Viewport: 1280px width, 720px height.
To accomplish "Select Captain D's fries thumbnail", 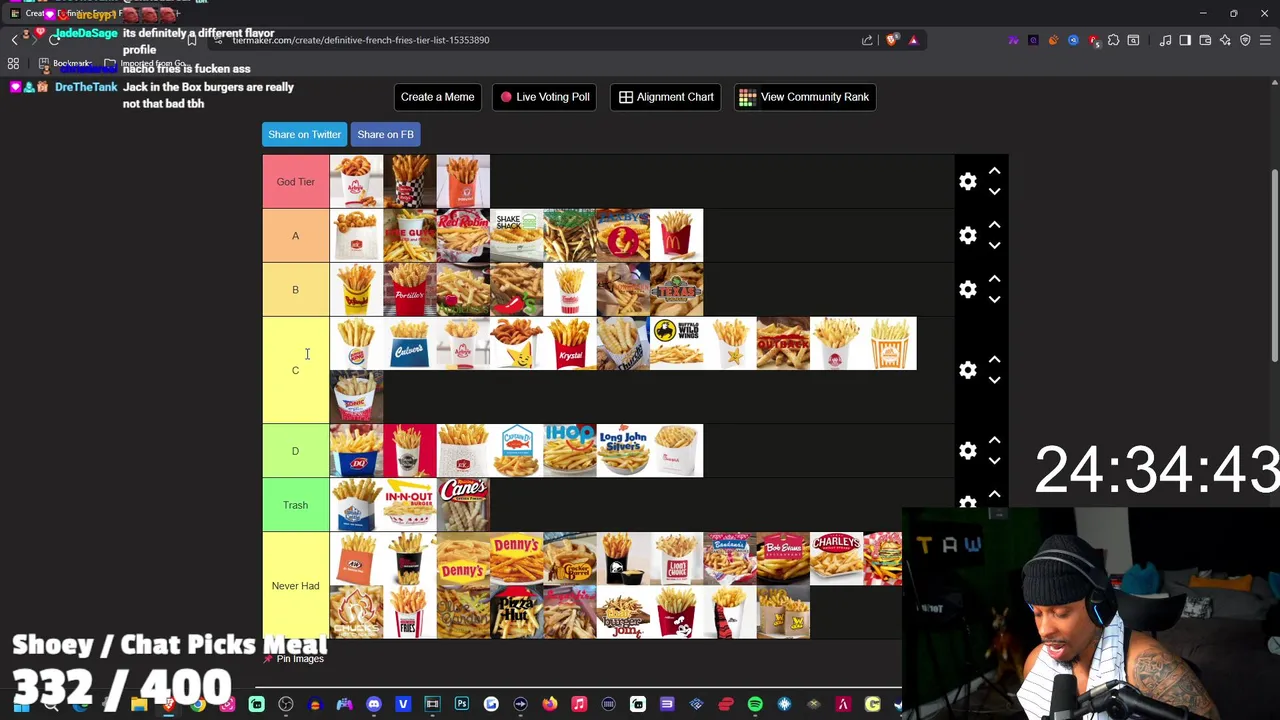I will pyautogui.click(x=516, y=451).
